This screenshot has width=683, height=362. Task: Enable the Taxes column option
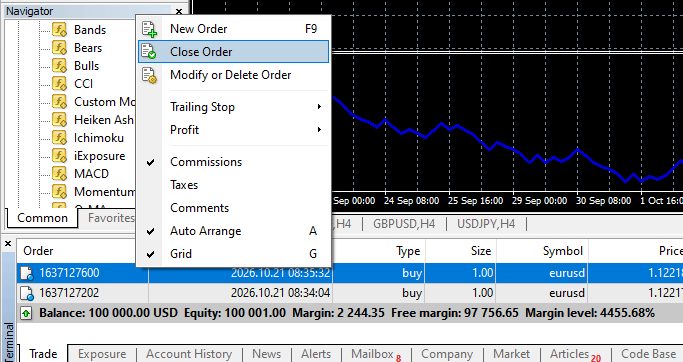[x=184, y=185]
